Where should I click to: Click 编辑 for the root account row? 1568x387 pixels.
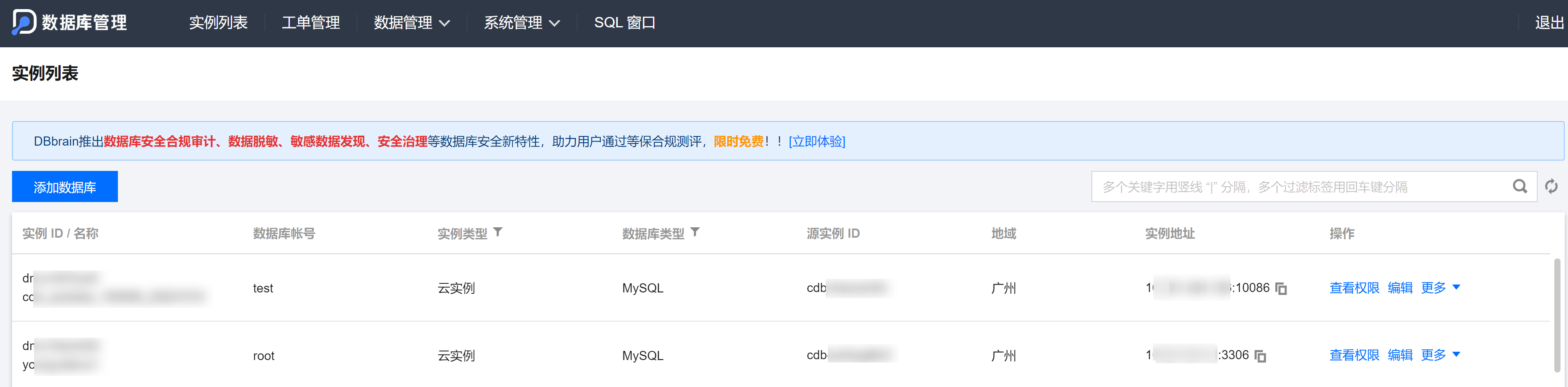1399,355
